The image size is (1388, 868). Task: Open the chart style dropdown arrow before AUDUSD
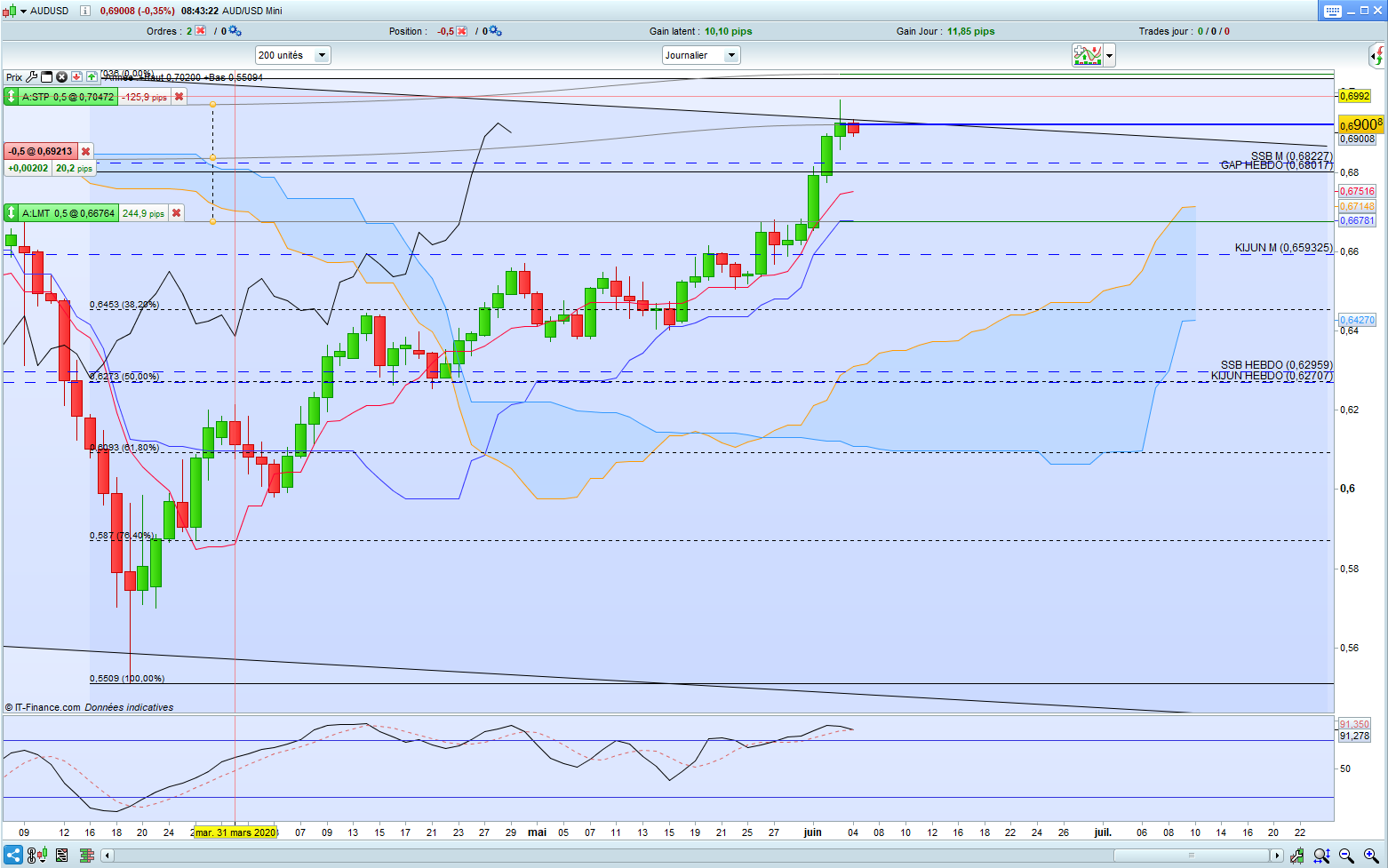pos(21,11)
